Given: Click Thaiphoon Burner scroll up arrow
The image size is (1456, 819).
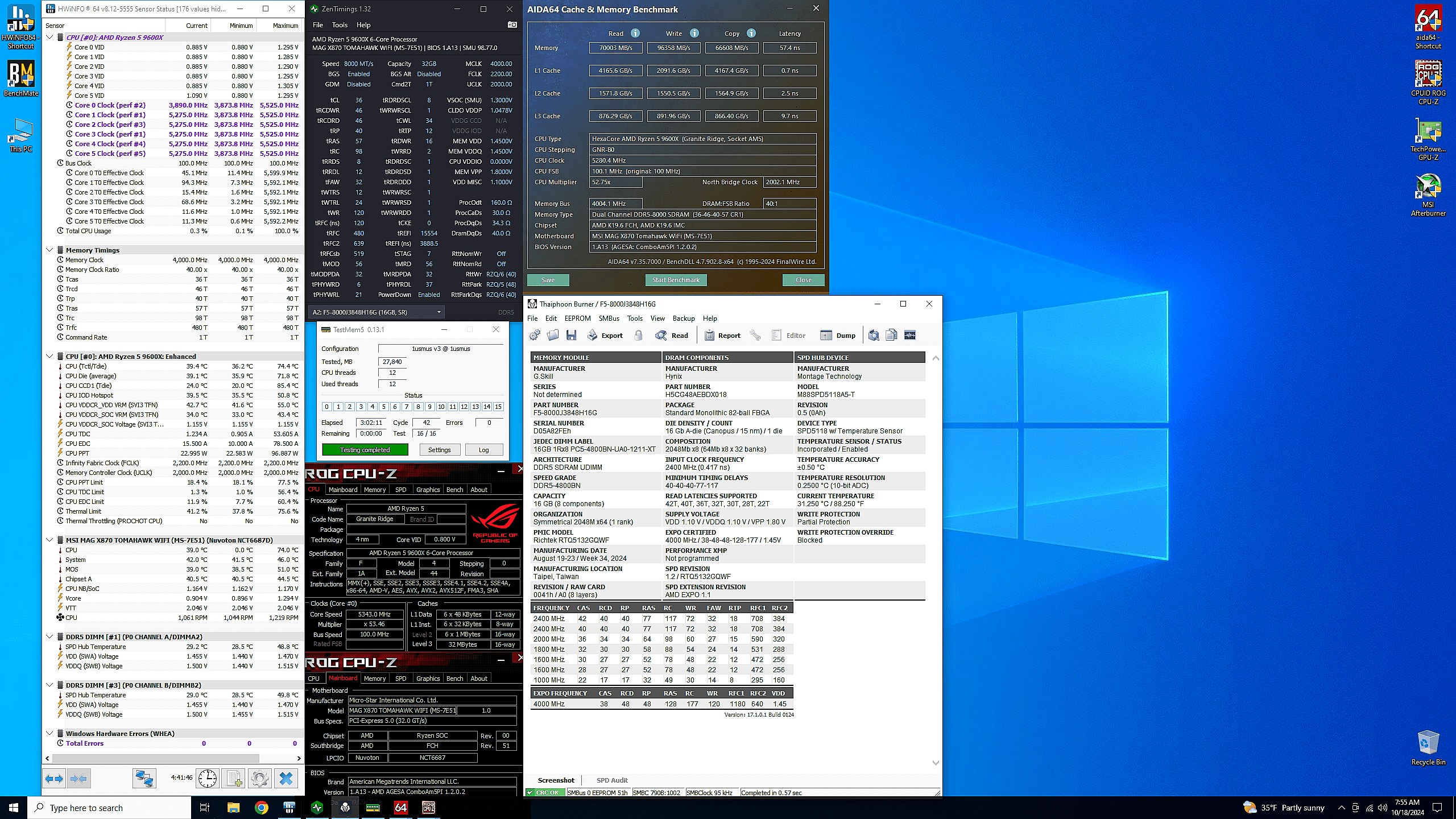Looking at the screenshot, I should coord(936,358).
